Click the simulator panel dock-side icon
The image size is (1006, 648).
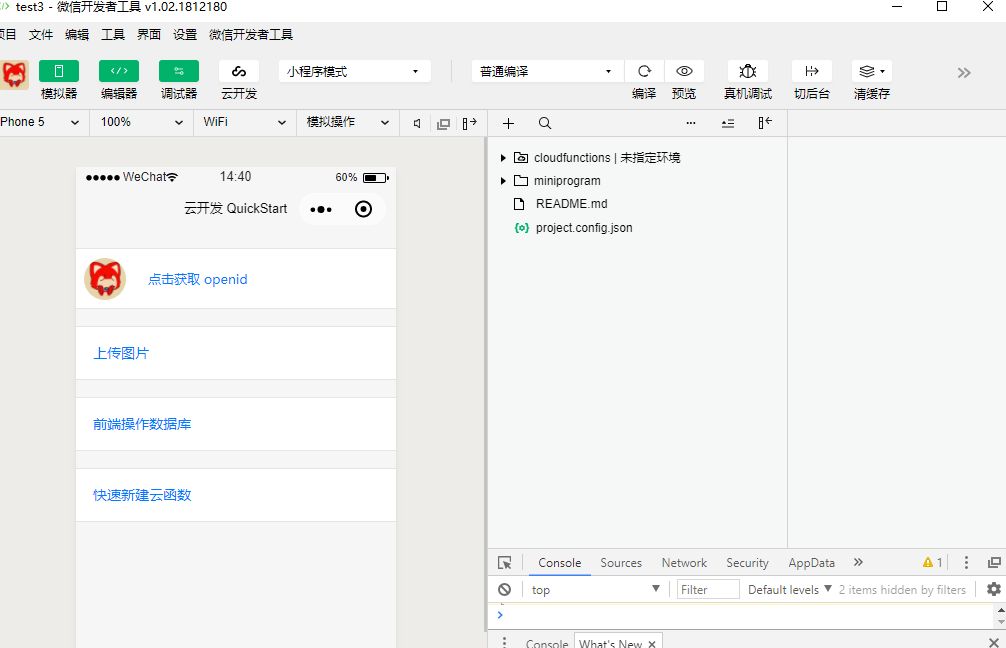470,123
